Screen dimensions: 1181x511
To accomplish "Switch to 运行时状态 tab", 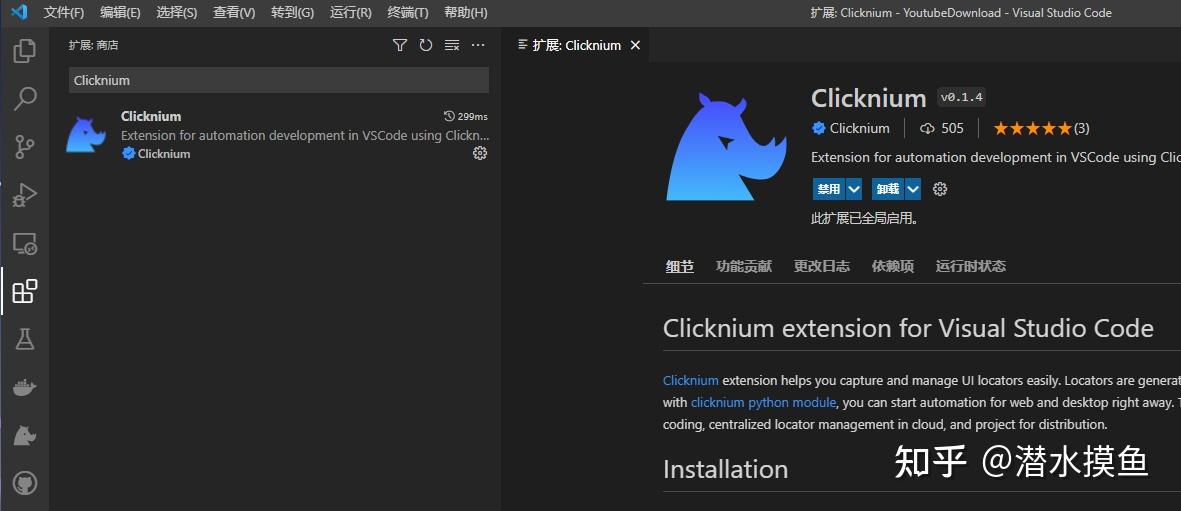I will (970, 266).
